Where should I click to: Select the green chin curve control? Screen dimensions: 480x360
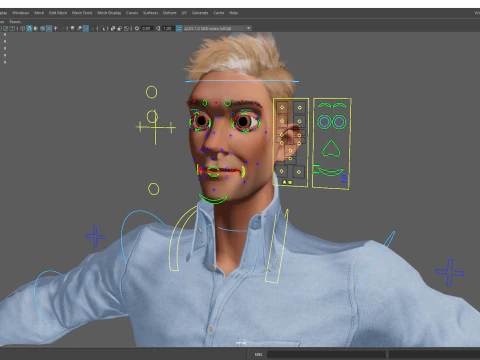click(213, 199)
